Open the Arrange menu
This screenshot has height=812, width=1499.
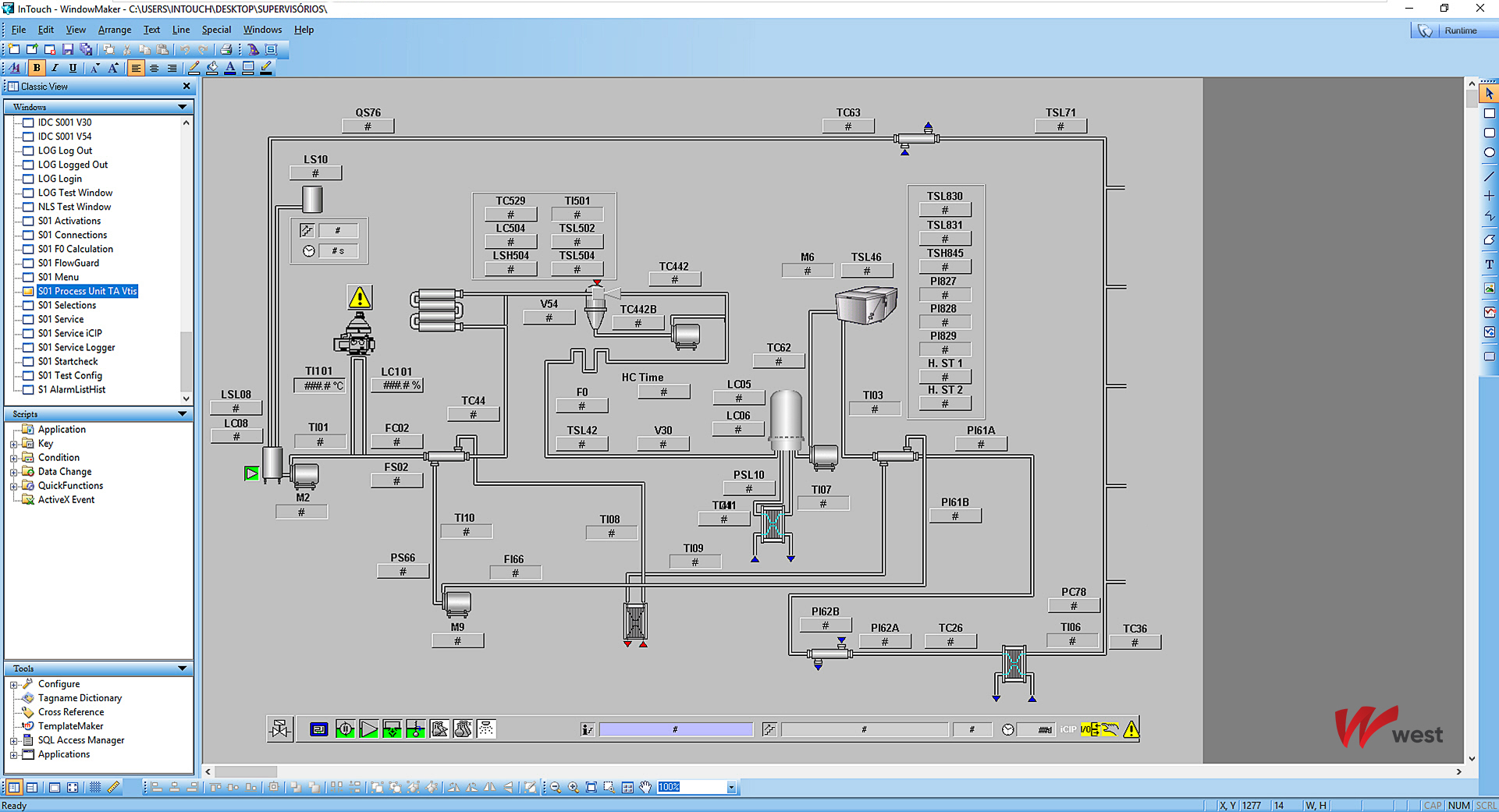(114, 30)
